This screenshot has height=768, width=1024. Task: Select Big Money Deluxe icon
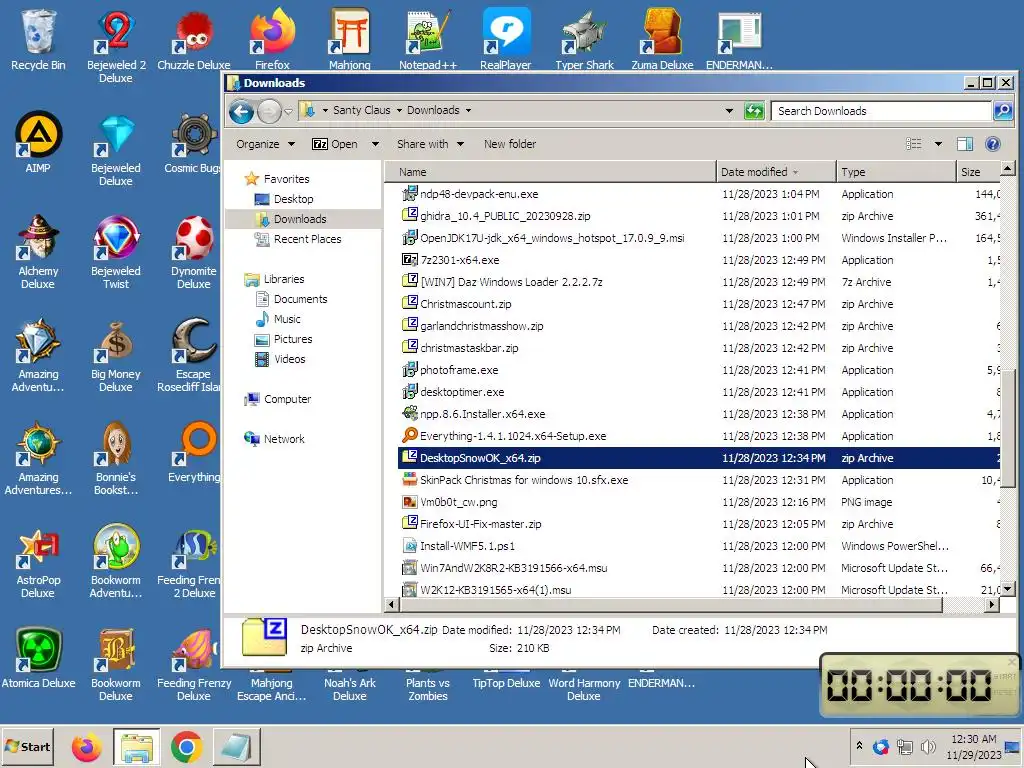click(116, 355)
